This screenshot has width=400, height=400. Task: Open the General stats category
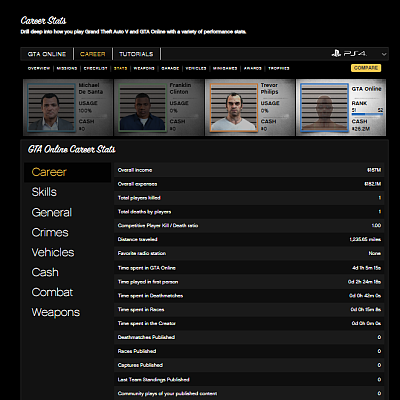[x=52, y=212]
